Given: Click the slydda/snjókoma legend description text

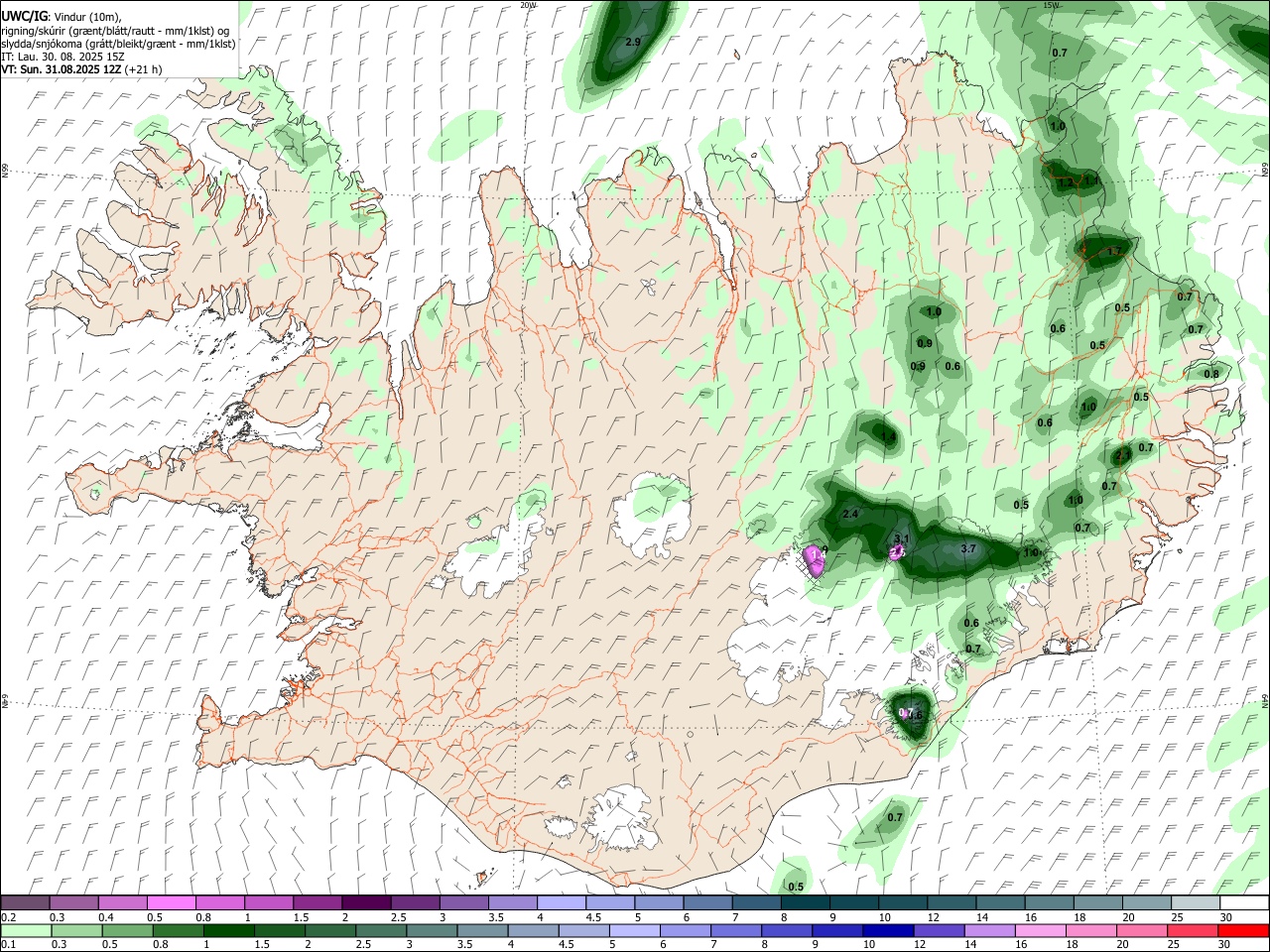Looking at the screenshot, I should (x=118, y=44).
